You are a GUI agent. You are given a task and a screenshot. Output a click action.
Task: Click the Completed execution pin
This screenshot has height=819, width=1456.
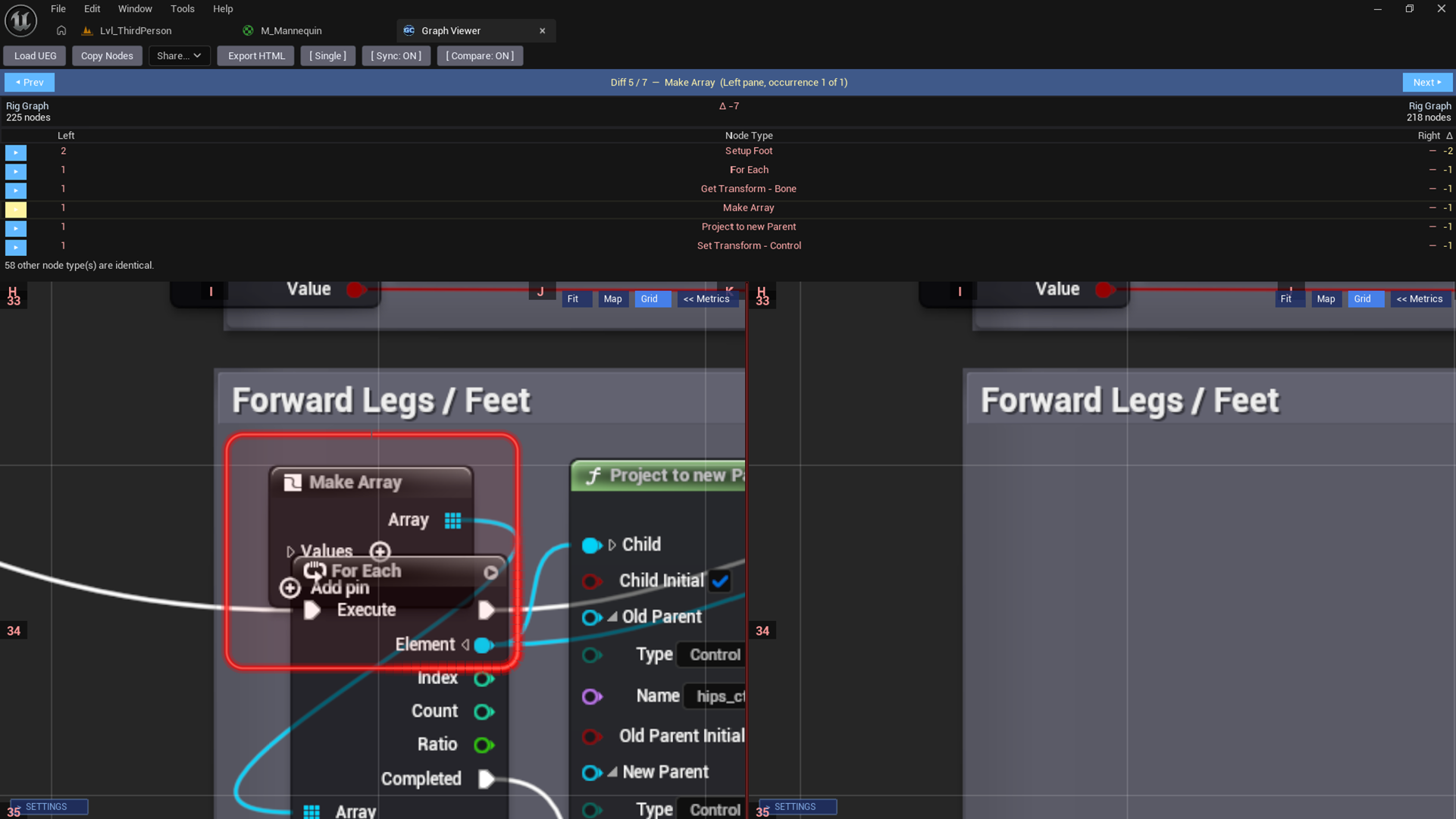click(x=487, y=779)
